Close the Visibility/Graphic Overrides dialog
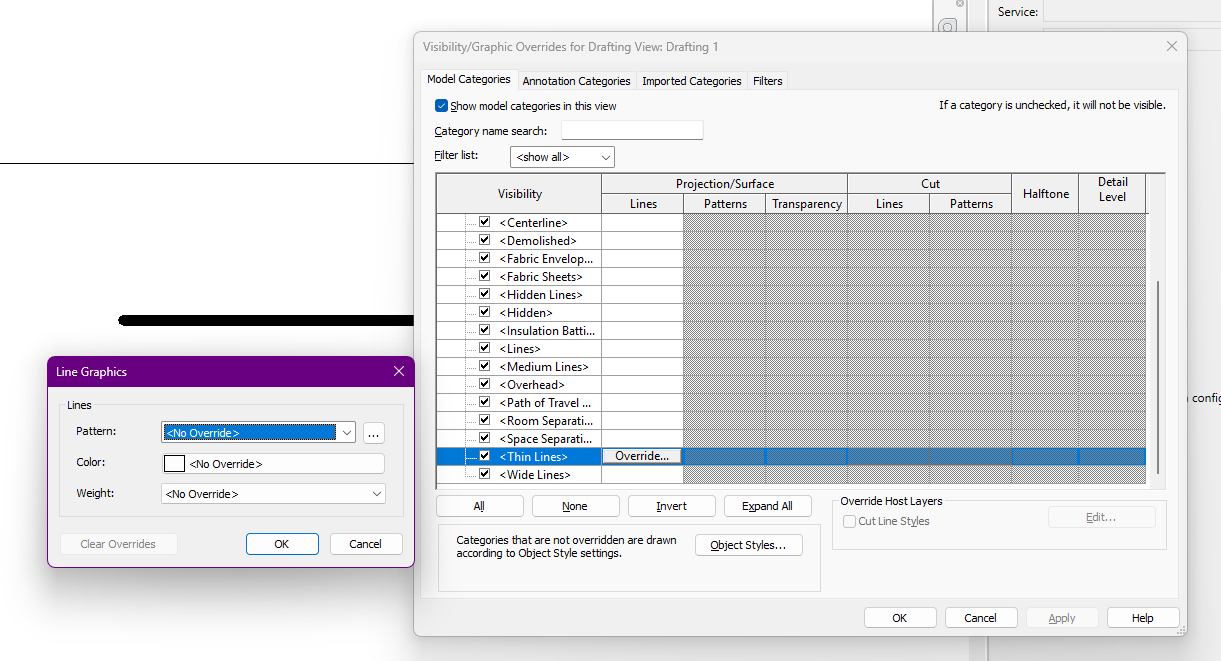 click(1172, 47)
